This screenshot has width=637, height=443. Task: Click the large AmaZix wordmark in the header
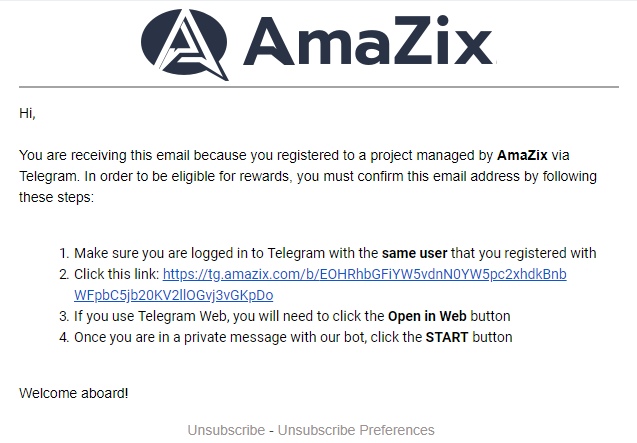tap(368, 41)
